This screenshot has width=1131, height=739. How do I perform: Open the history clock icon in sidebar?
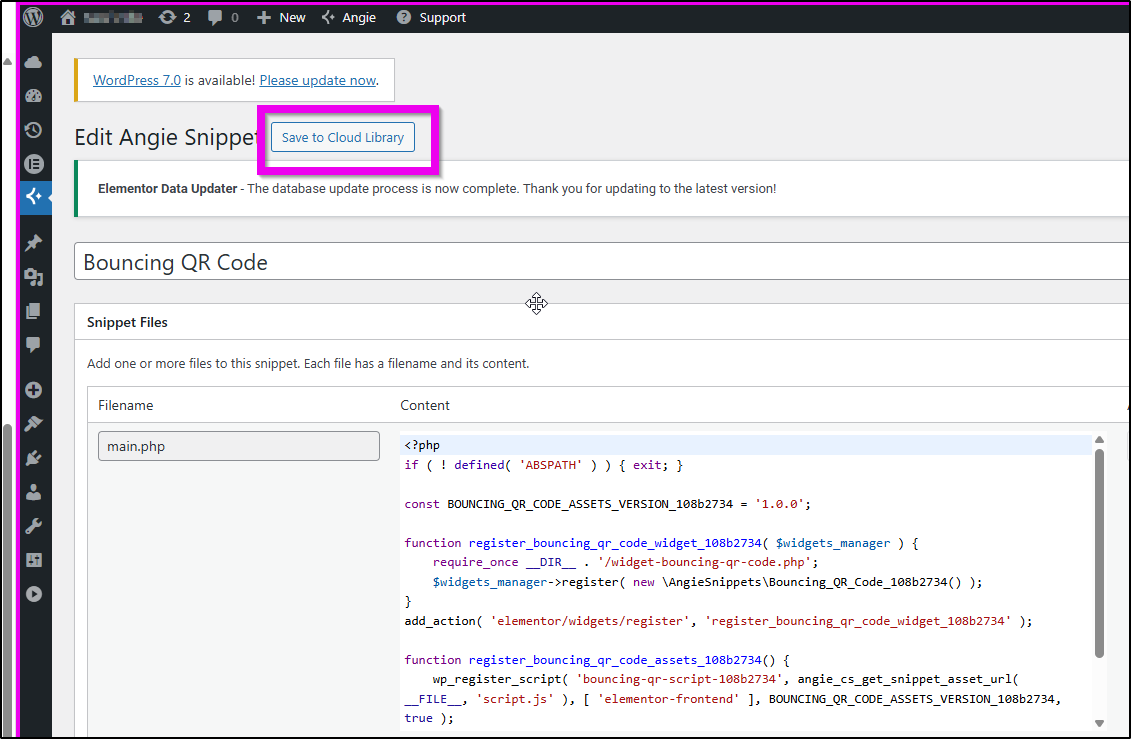tap(33, 130)
